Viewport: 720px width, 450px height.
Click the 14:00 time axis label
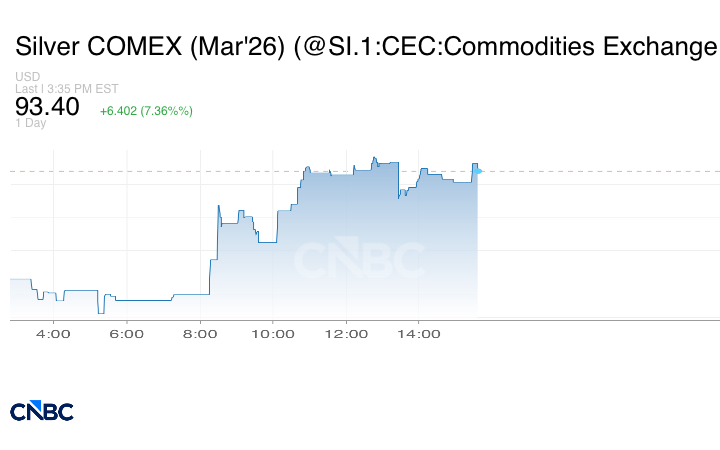tap(419, 334)
